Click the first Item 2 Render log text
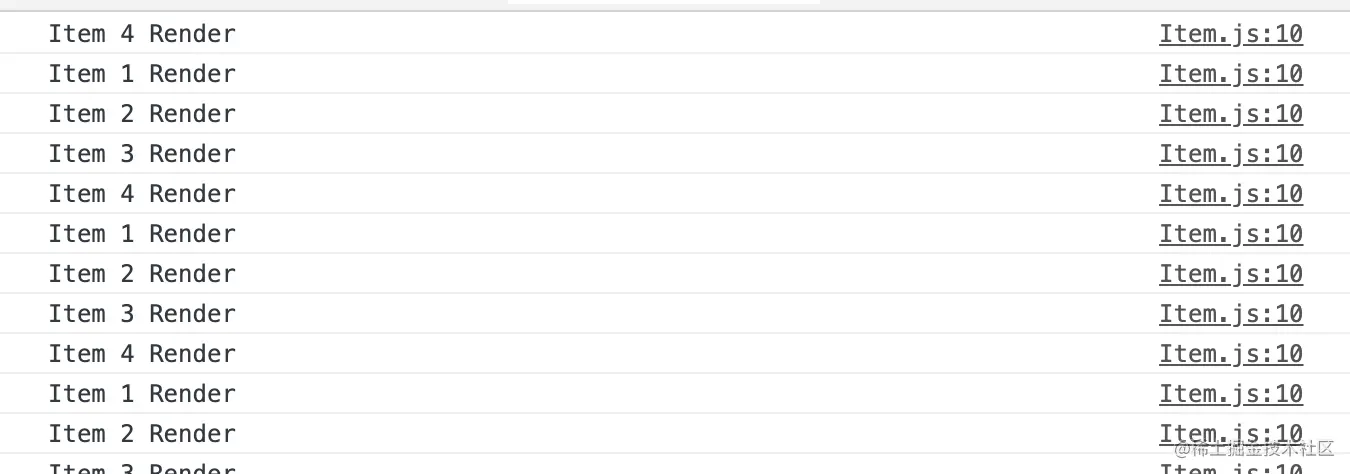The width and height of the screenshot is (1350, 474). click(x=142, y=114)
